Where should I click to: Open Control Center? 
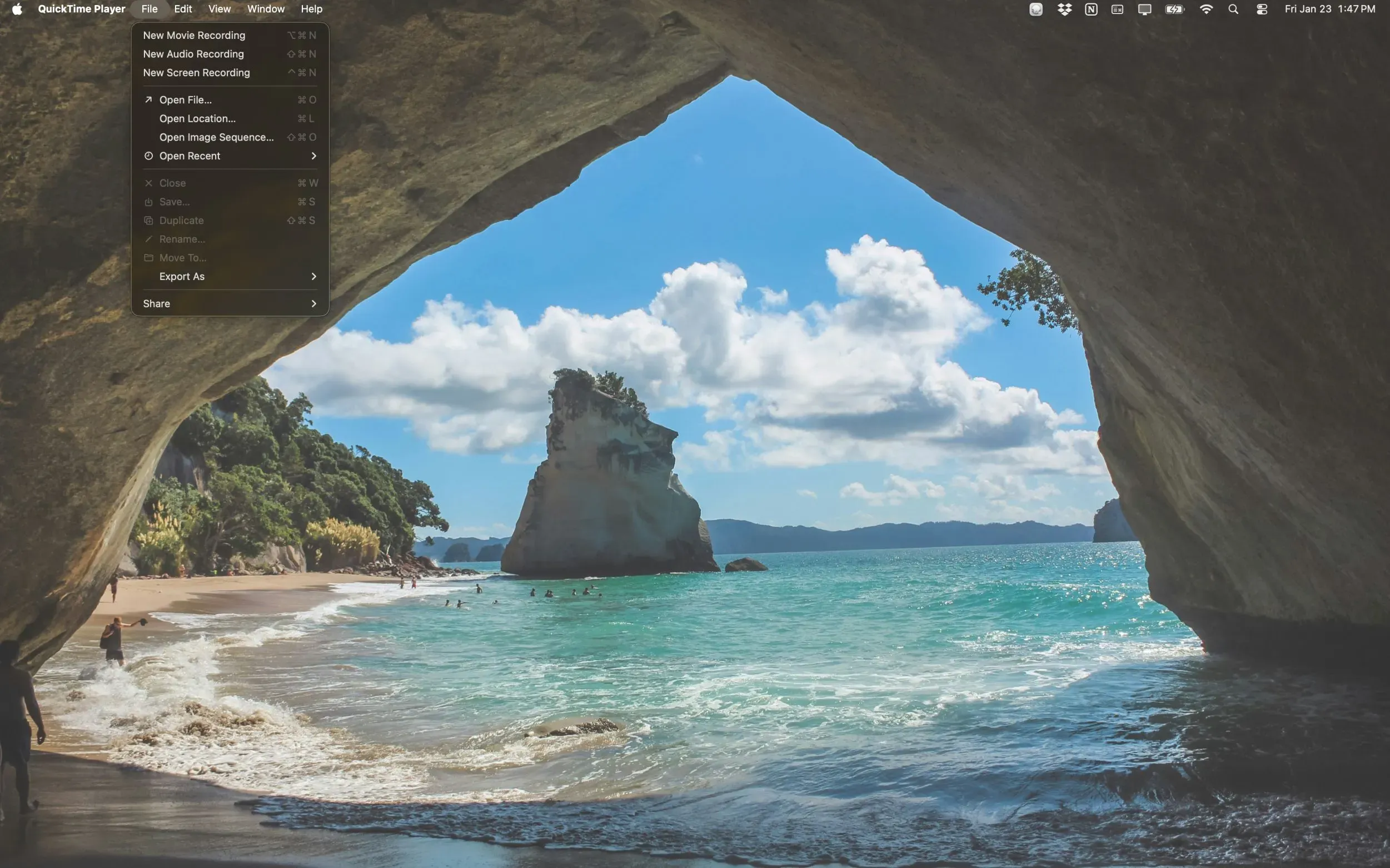pos(1261,8)
